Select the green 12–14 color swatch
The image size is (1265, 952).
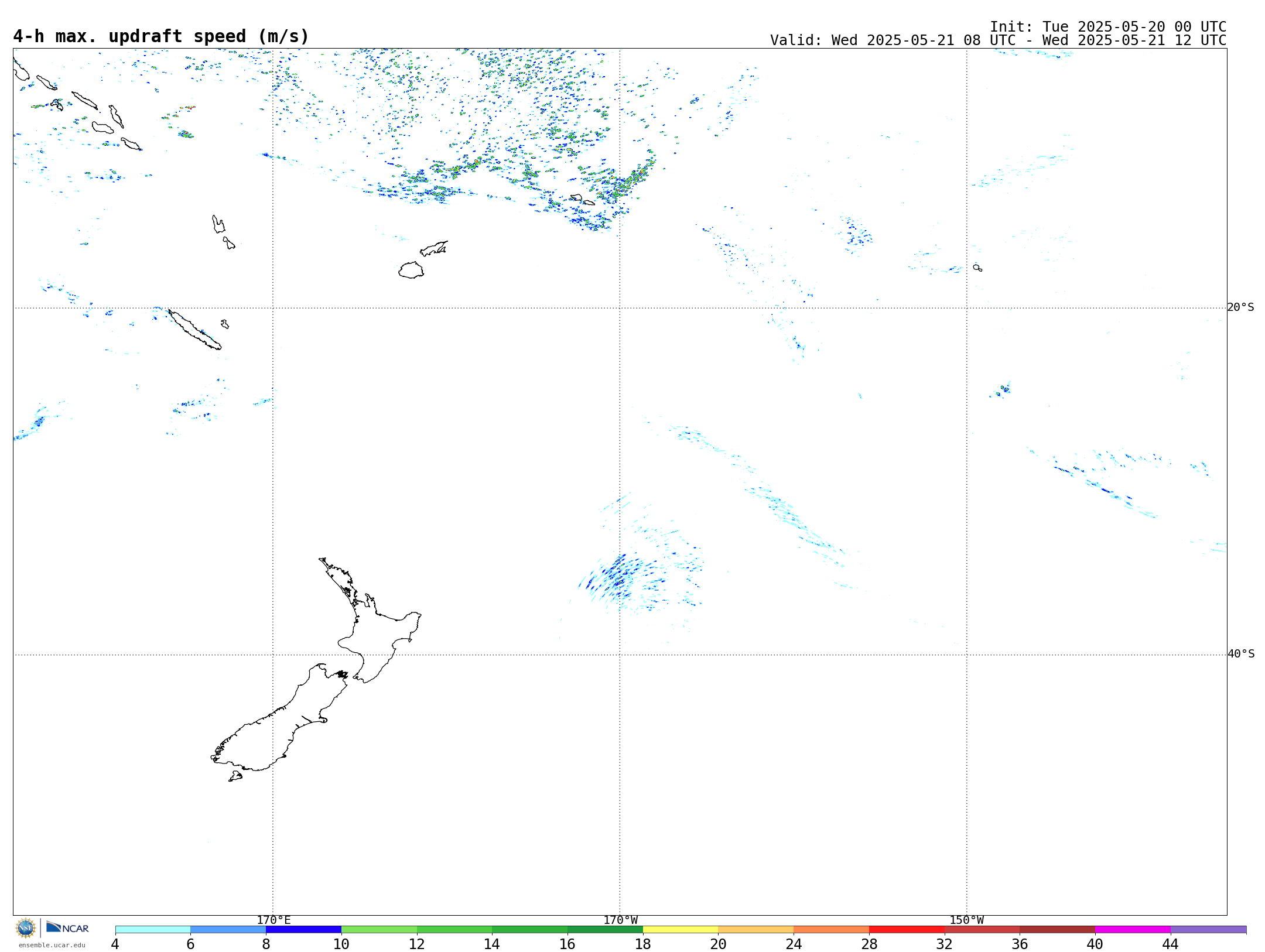pos(454,929)
